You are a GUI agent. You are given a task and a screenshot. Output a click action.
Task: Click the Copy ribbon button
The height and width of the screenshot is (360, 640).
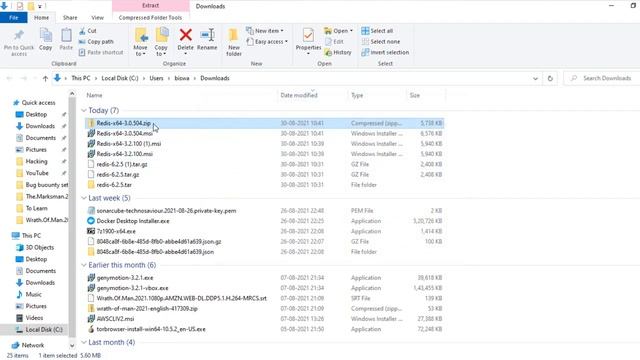point(45,40)
